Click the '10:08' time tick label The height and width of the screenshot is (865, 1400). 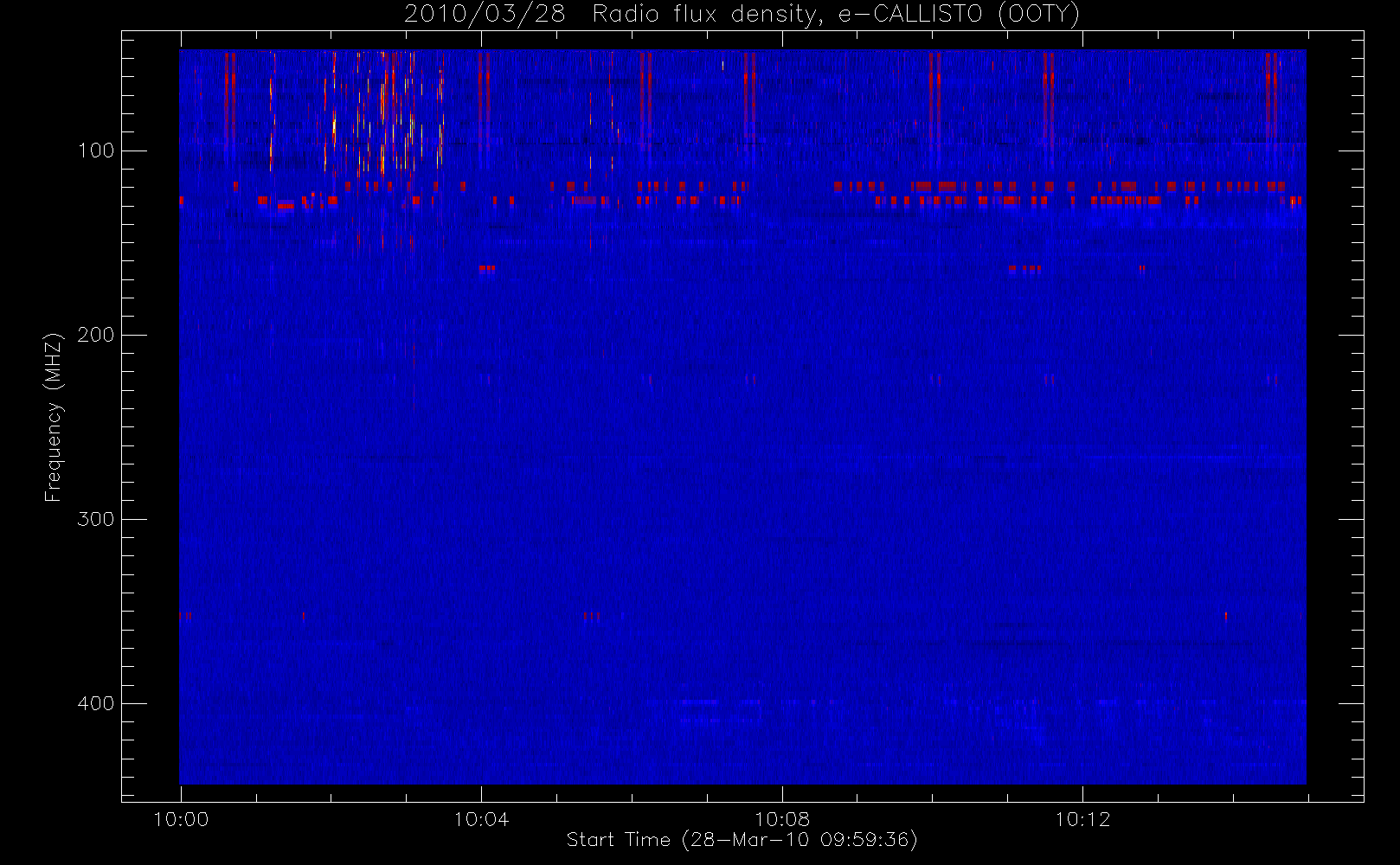[x=782, y=819]
